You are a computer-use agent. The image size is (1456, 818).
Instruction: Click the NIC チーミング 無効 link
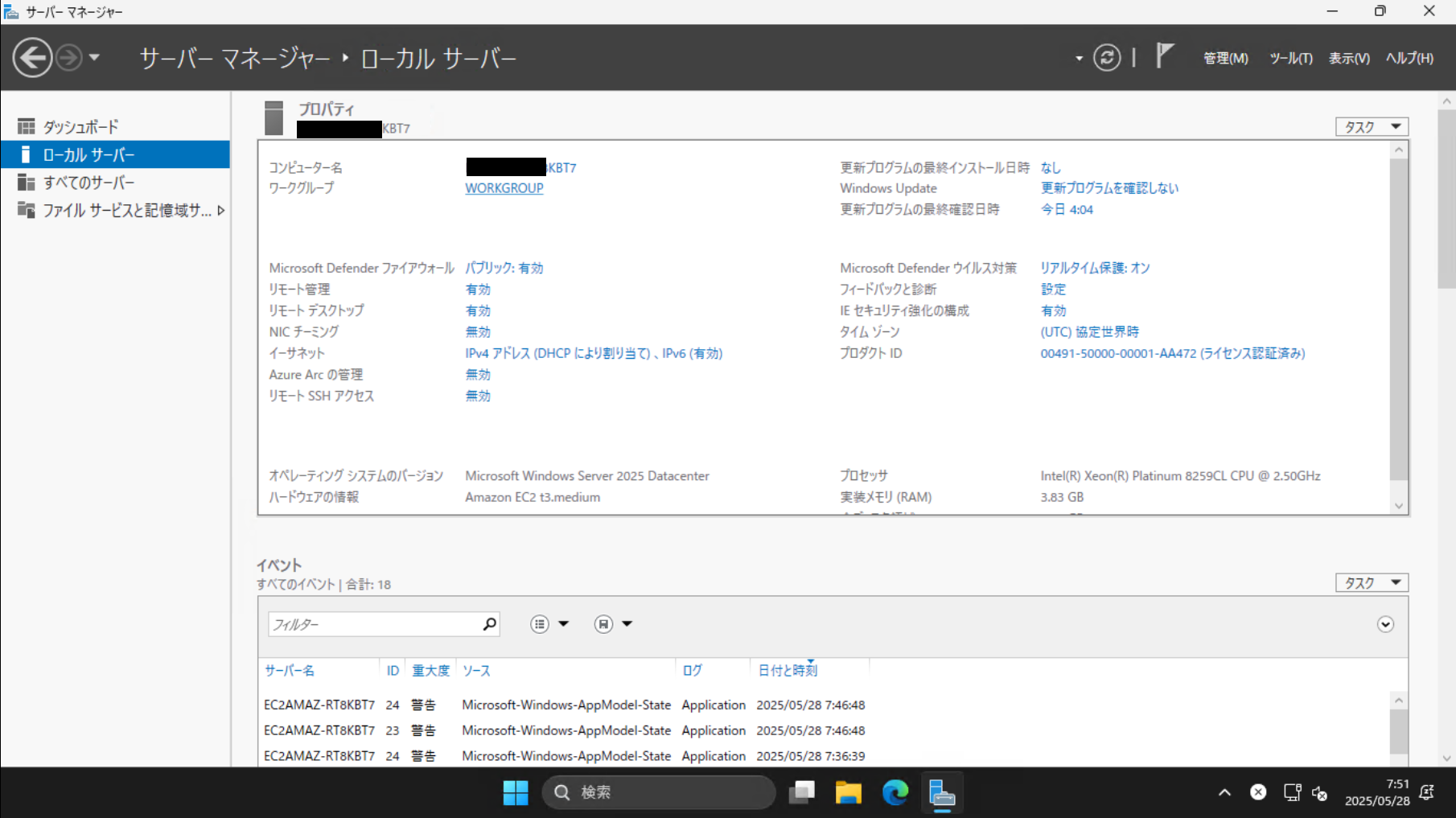tap(478, 331)
